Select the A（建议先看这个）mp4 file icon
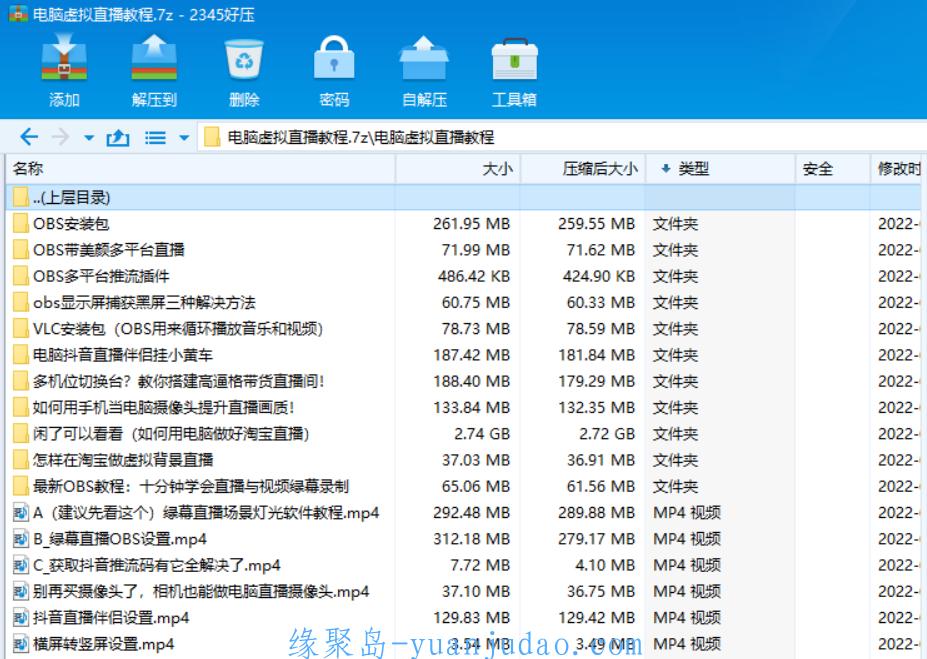Screen dimensions: 927x659 pyautogui.click(x=21, y=512)
